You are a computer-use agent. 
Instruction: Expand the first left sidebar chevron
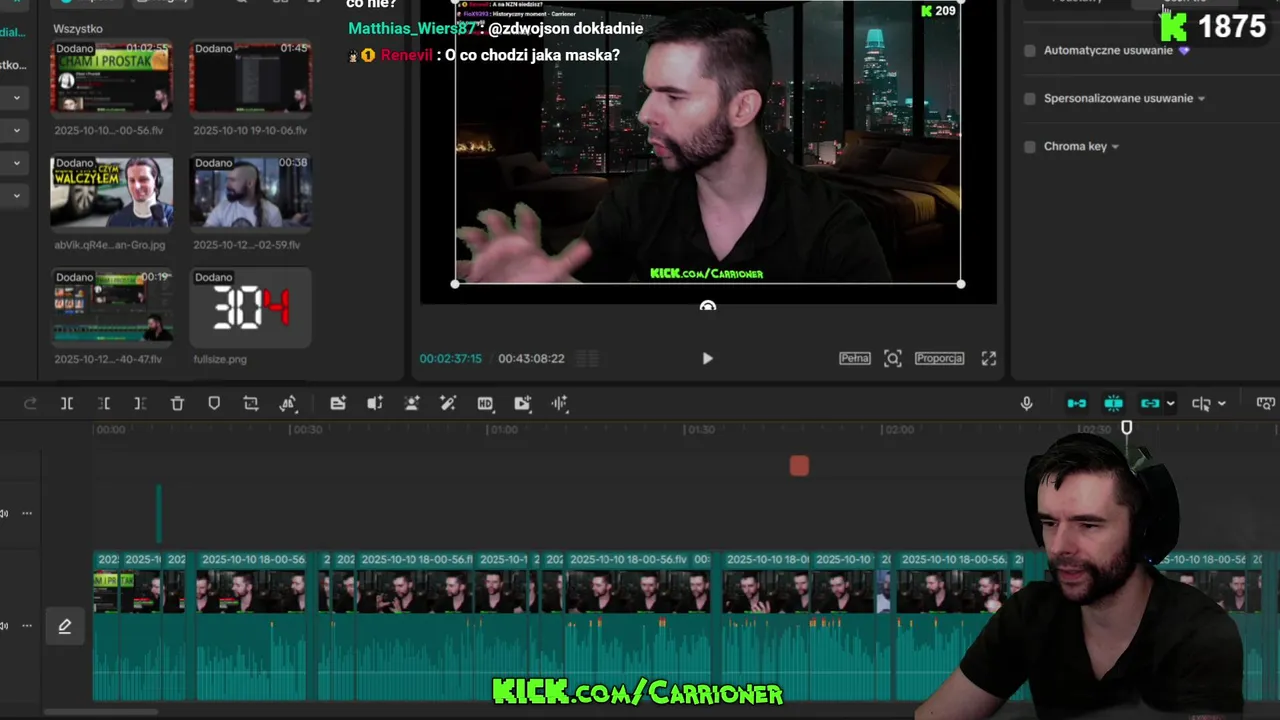tap(17, 98)
